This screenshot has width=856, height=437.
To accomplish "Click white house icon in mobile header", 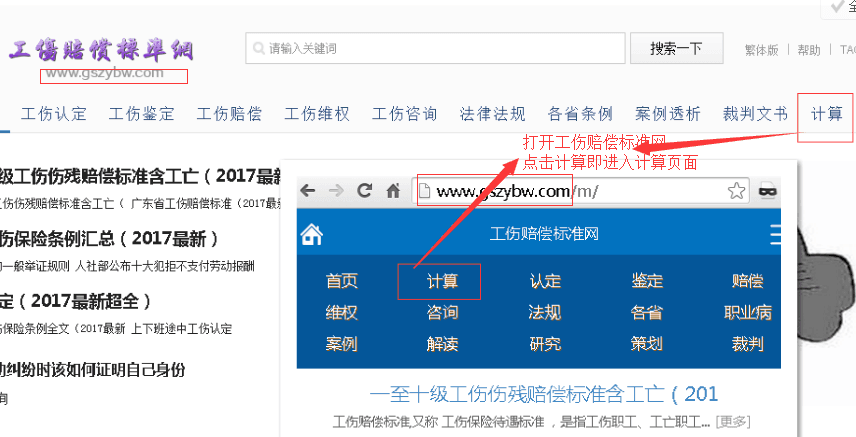I will 312,235.
